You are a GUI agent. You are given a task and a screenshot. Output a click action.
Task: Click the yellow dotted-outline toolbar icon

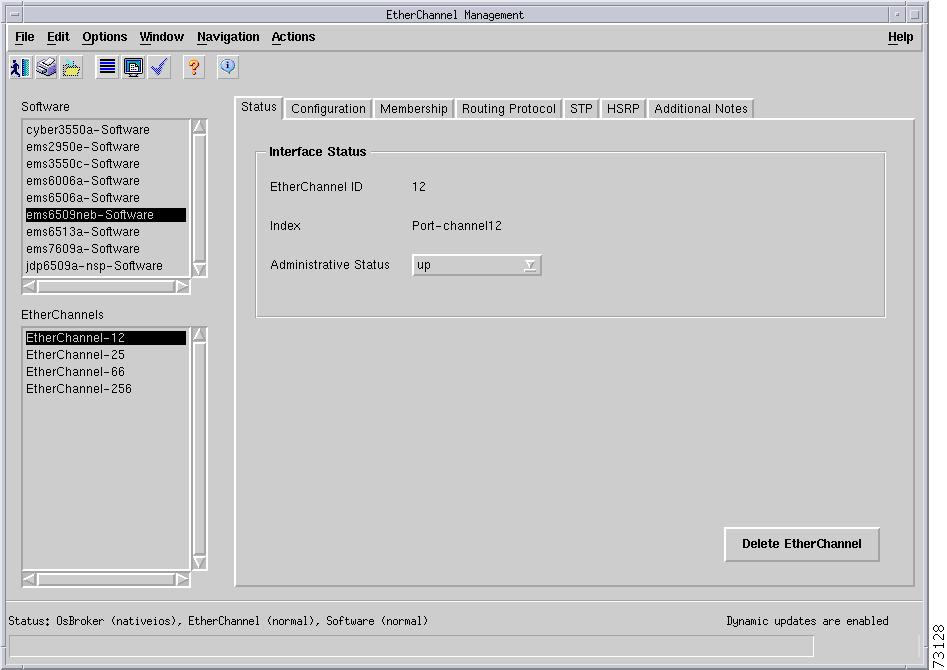(71, 67)
